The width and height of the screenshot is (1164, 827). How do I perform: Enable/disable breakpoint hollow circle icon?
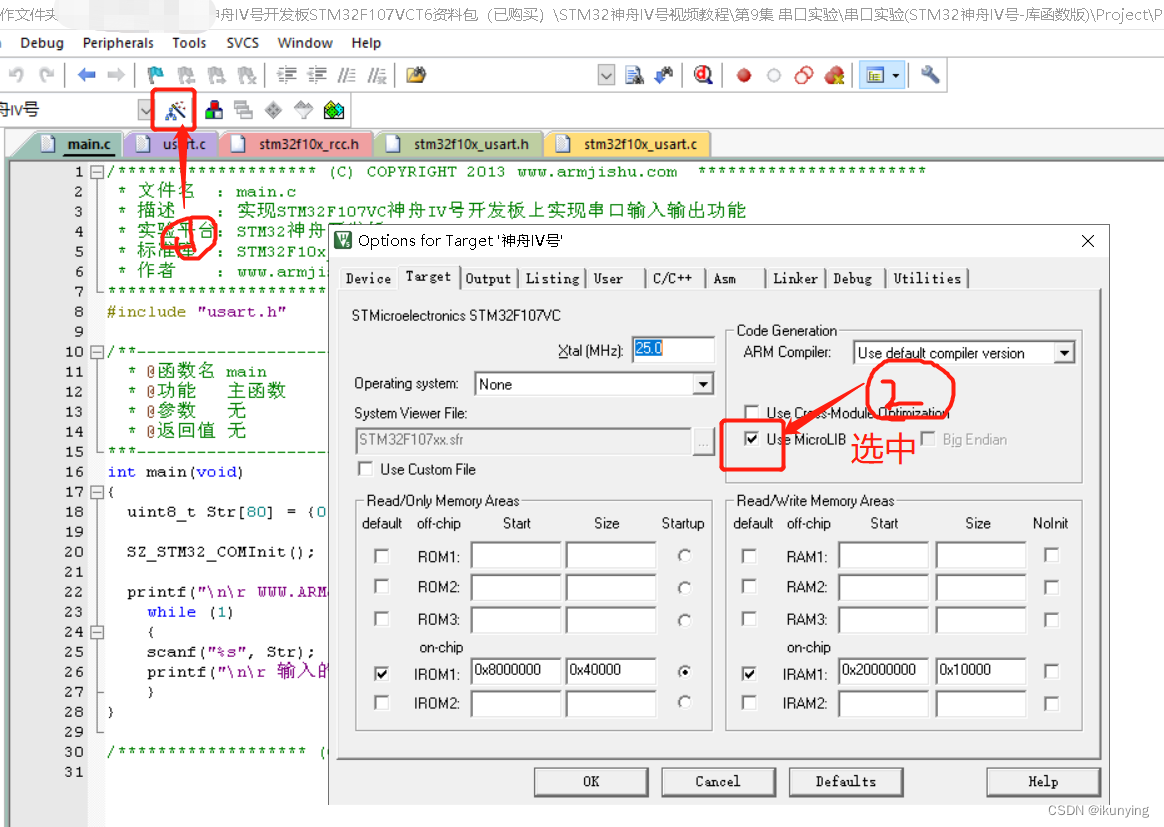click(774, 76)
